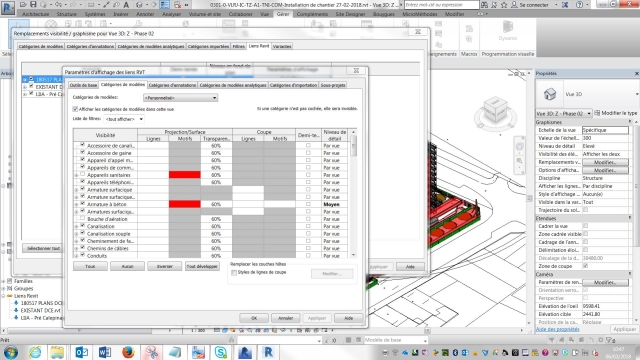This screenshot has width=640, height=360.
Task: Expand the Chemins de câbles category row
Action: [x=76, y=249]
